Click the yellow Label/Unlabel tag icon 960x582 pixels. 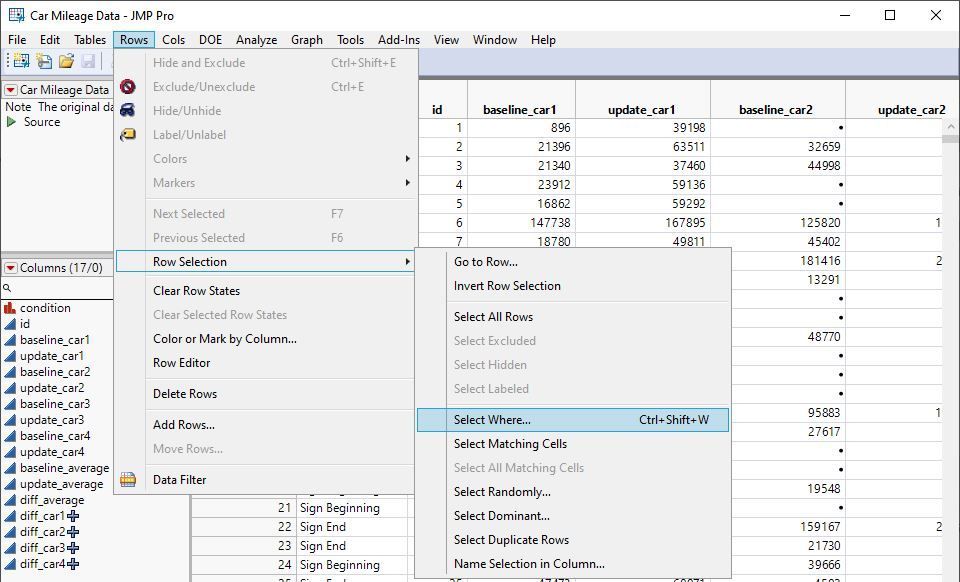128,135
